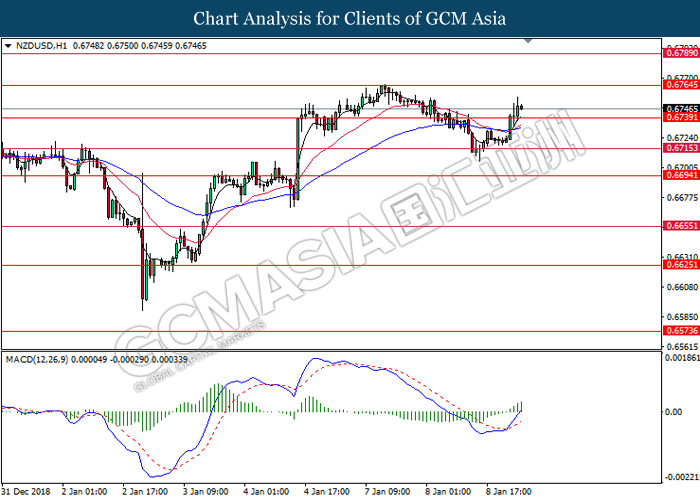Screen dimensions: 700x500
Task: Select the 0.67153 price level label
Action: 680,148
